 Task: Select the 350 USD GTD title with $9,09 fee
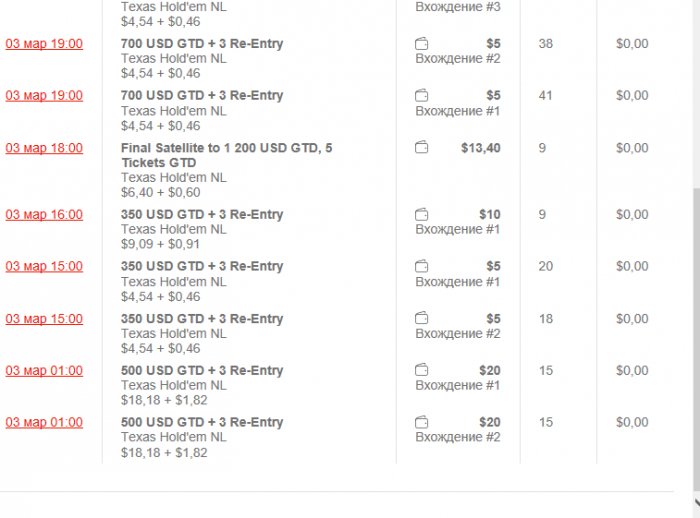(x=202, y=214)
